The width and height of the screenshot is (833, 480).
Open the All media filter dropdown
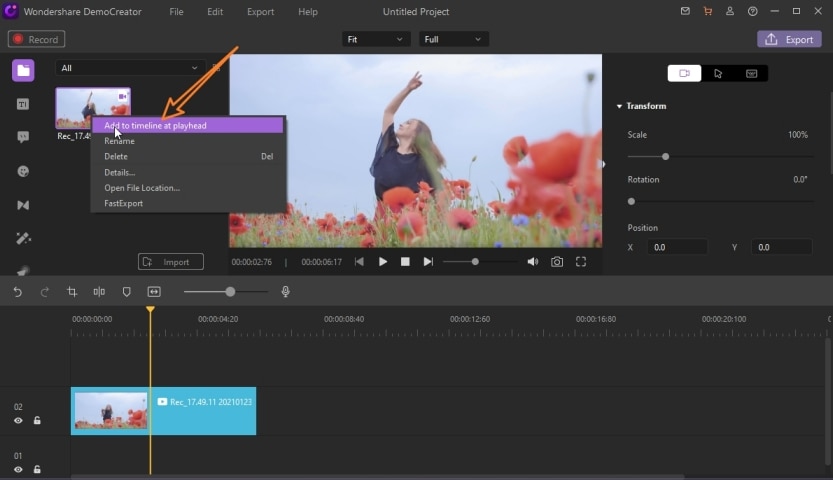[x=129, y=68]
